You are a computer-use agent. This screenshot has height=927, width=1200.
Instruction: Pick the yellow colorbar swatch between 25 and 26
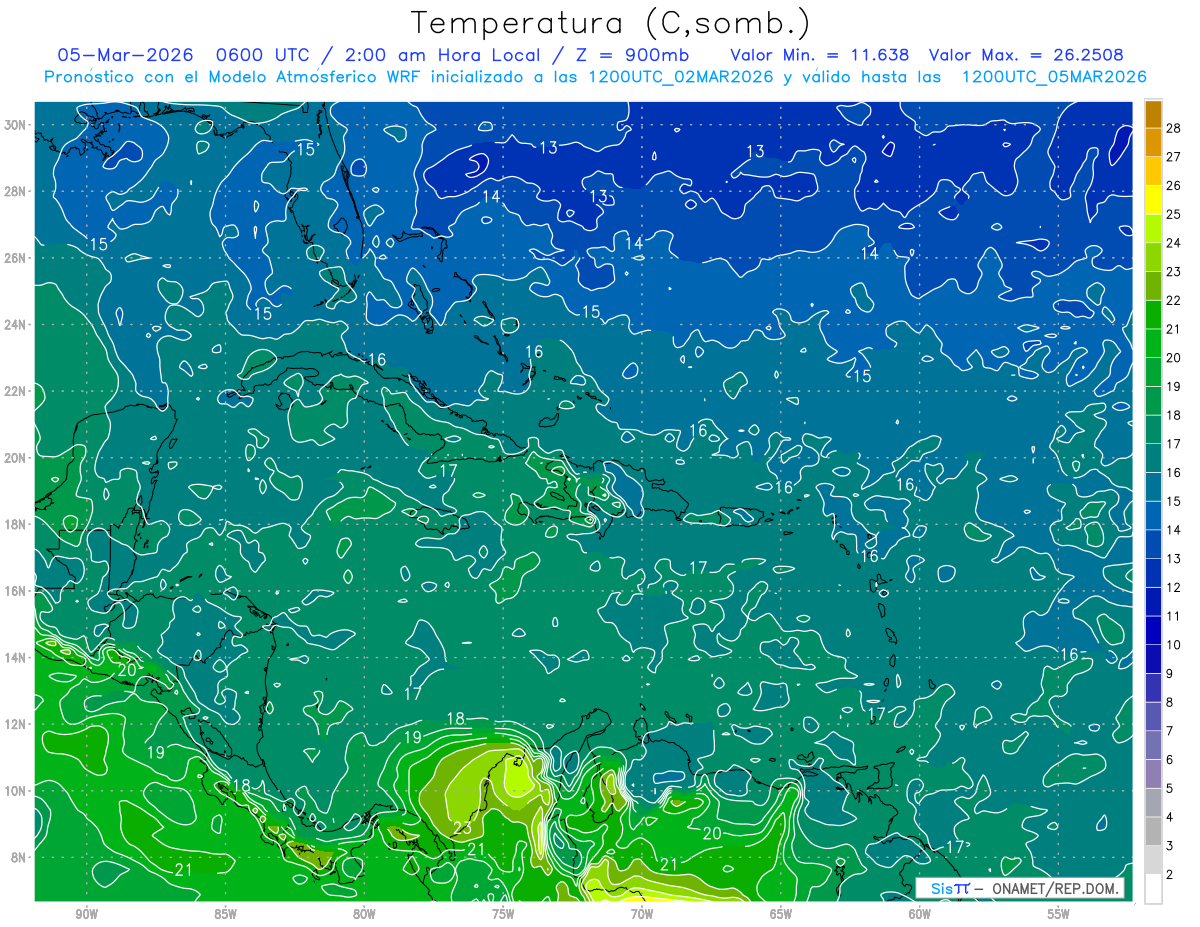pyautogui.click(x=1153, y=200)
